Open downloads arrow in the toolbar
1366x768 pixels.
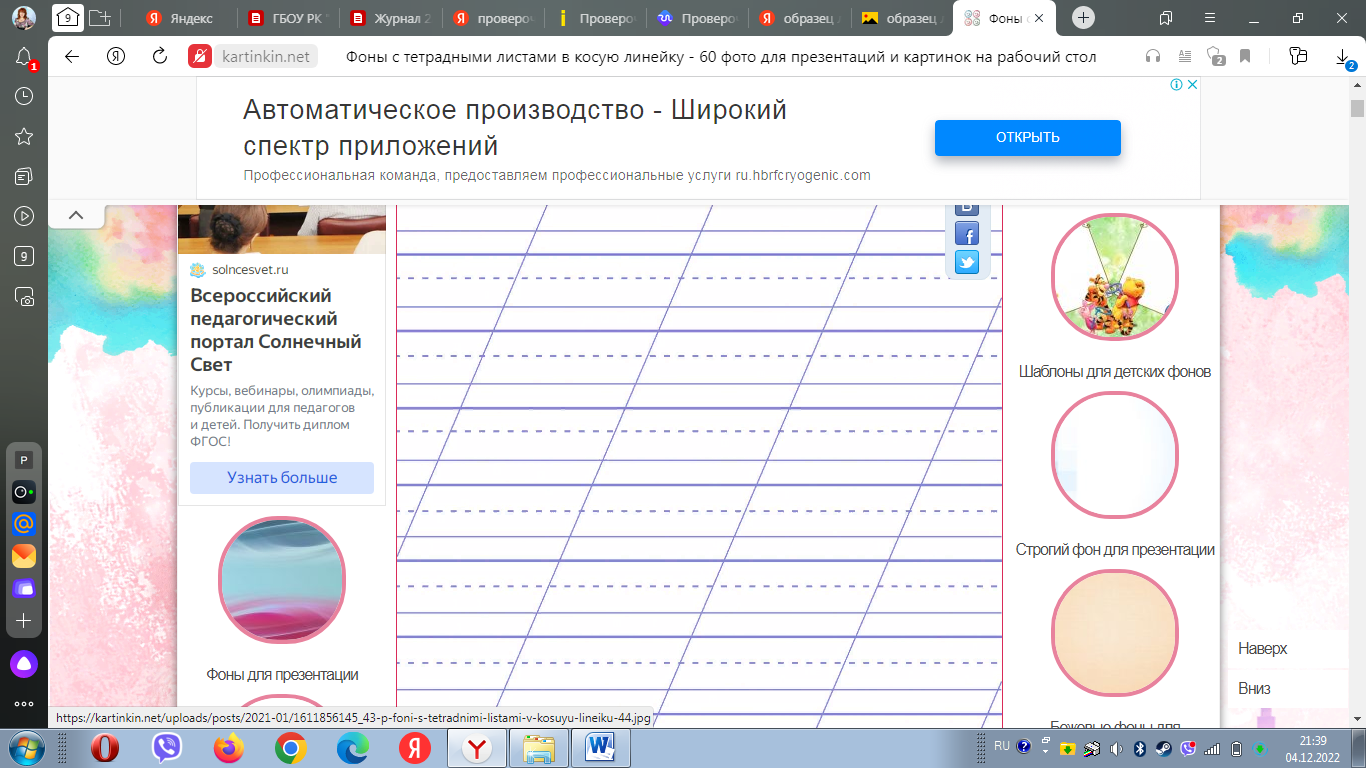(1344, 58)
